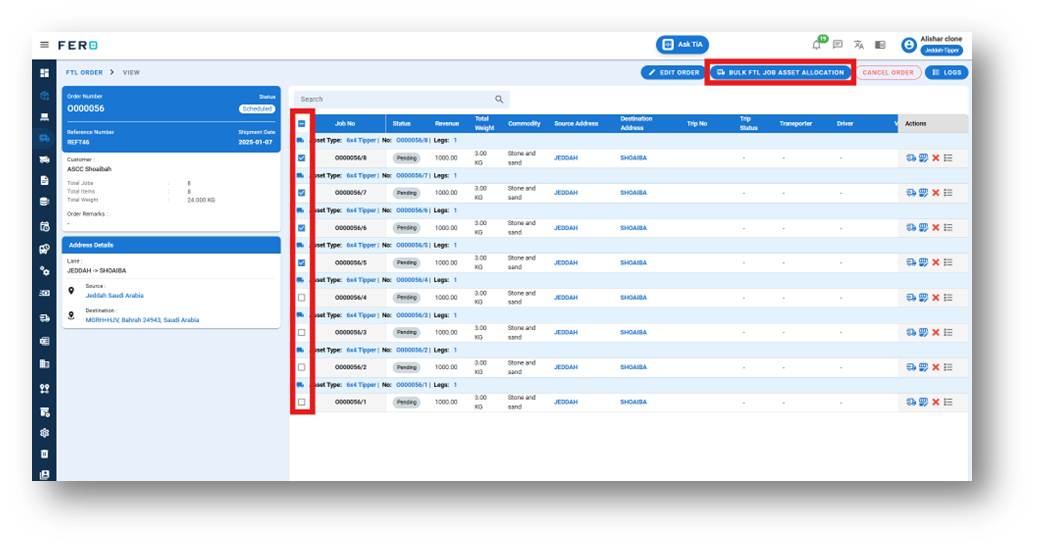Open job number link 0000056/8 in group row
This screenshot has height=546, width=1037.
click(412, 141)
